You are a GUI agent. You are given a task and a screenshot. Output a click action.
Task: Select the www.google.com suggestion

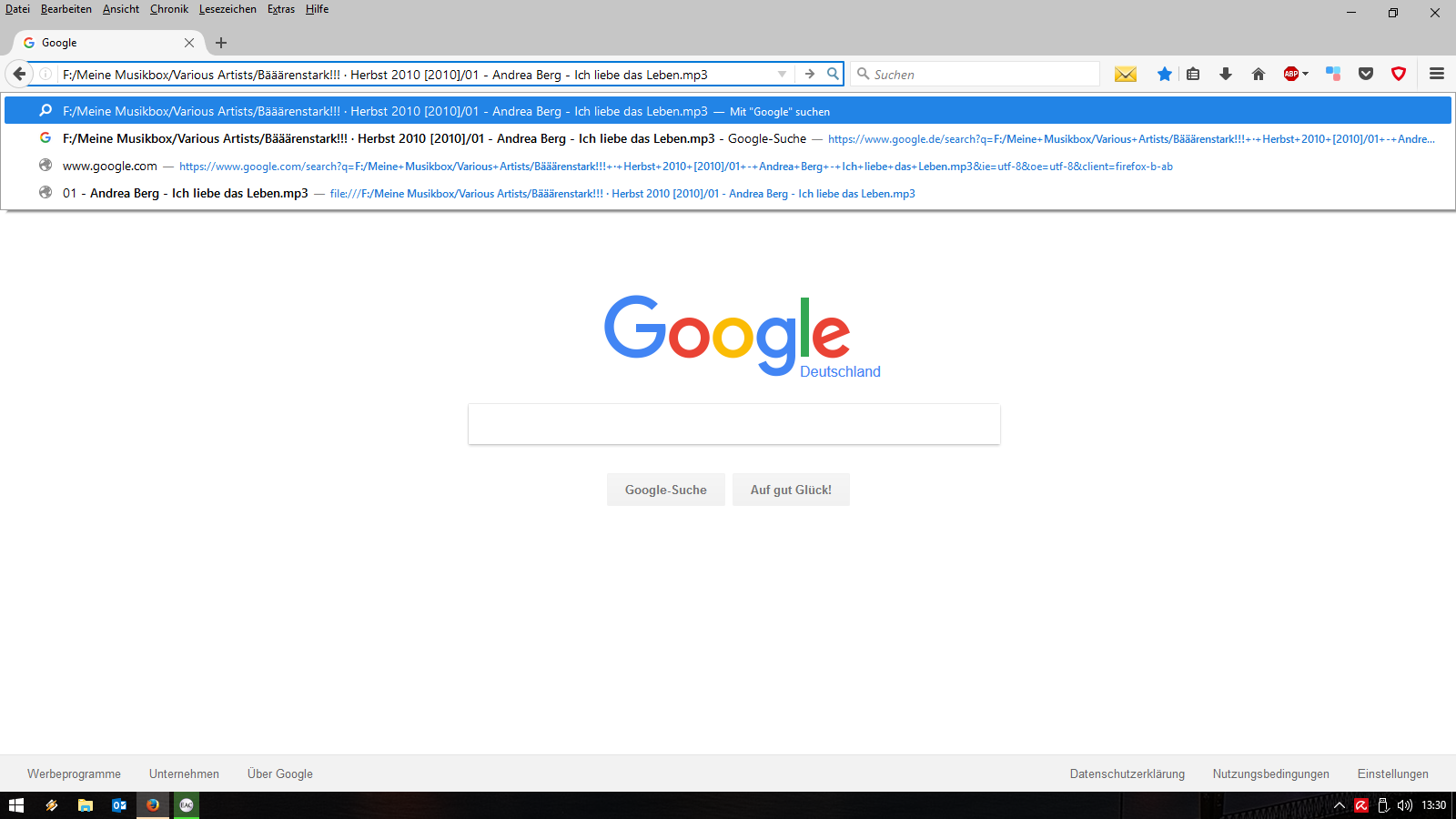tap(728, 166)
